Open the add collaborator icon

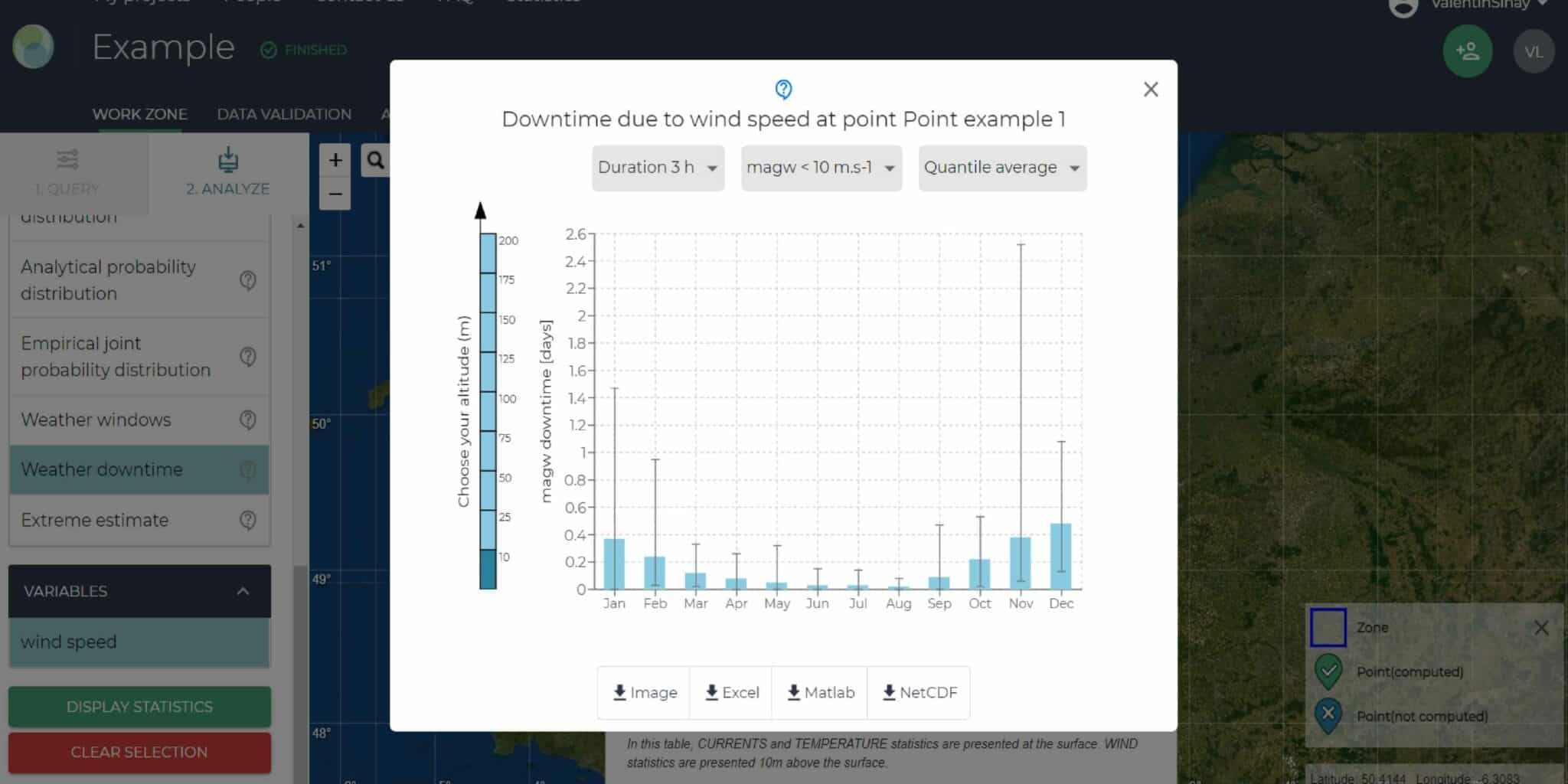(1467, 51)
